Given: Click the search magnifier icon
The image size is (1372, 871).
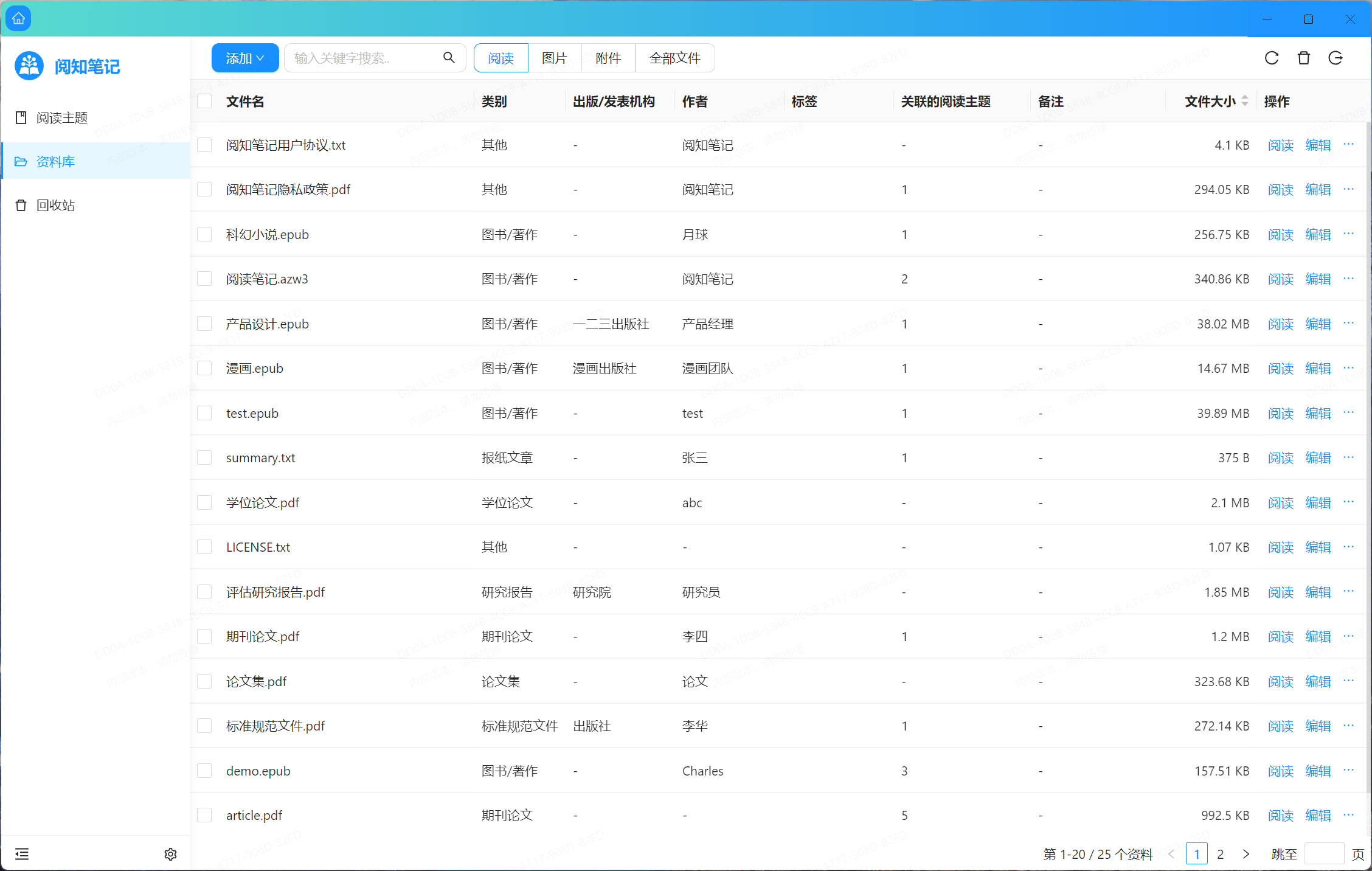Looking at the screenshot, I should pyautogui.click(x=449, y=58).
